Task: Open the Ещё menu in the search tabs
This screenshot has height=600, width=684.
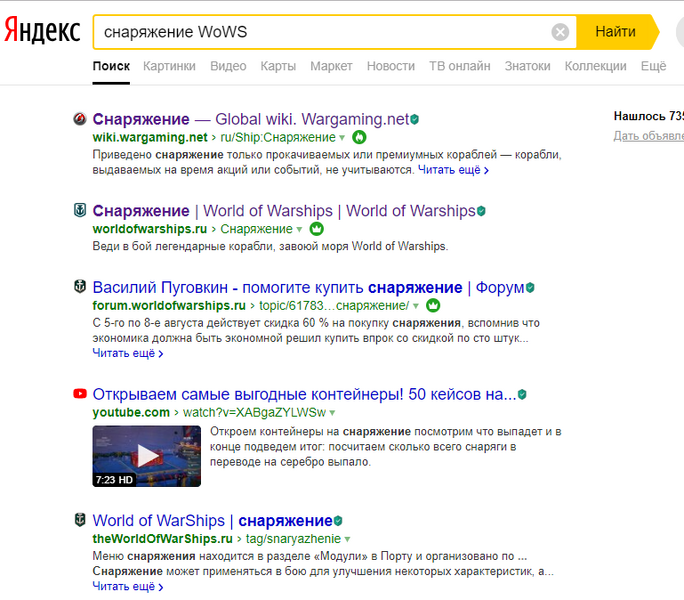Action: pyautogui.click(x=652, y=66)
